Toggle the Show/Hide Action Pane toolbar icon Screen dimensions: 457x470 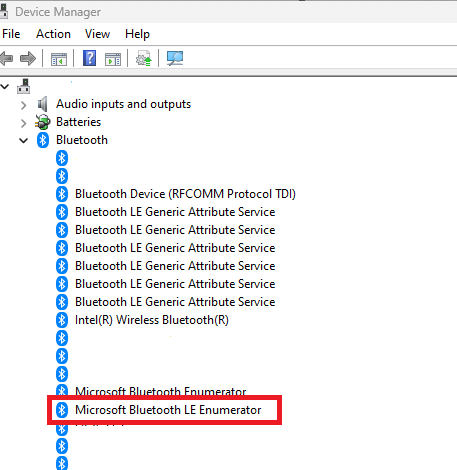113,59
